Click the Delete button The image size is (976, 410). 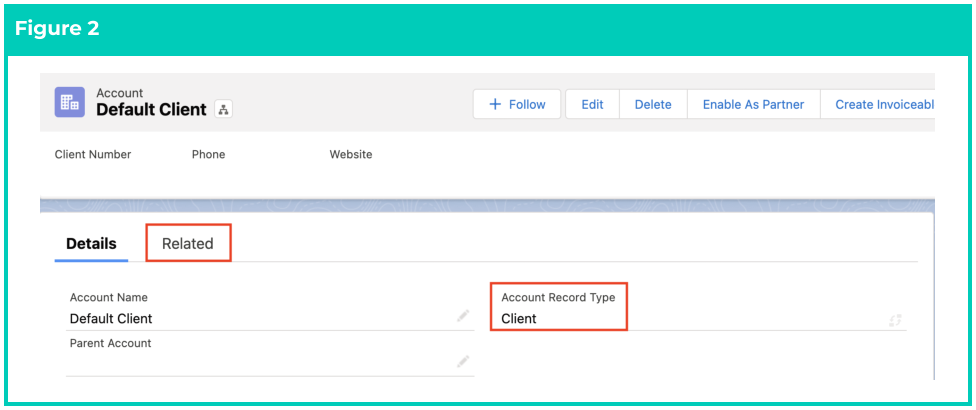click(653, 104)
